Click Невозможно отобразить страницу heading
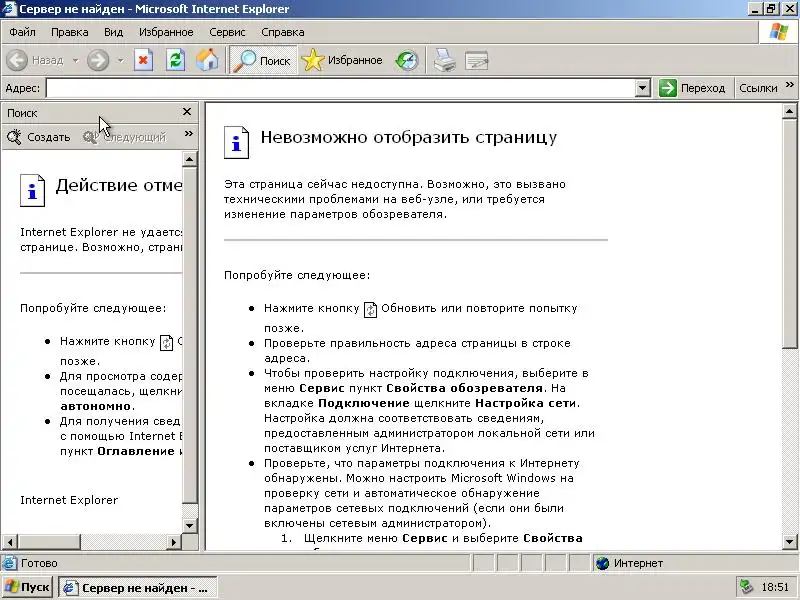The image size is (800, 600). pyautogui.click(x=409, y=137)
